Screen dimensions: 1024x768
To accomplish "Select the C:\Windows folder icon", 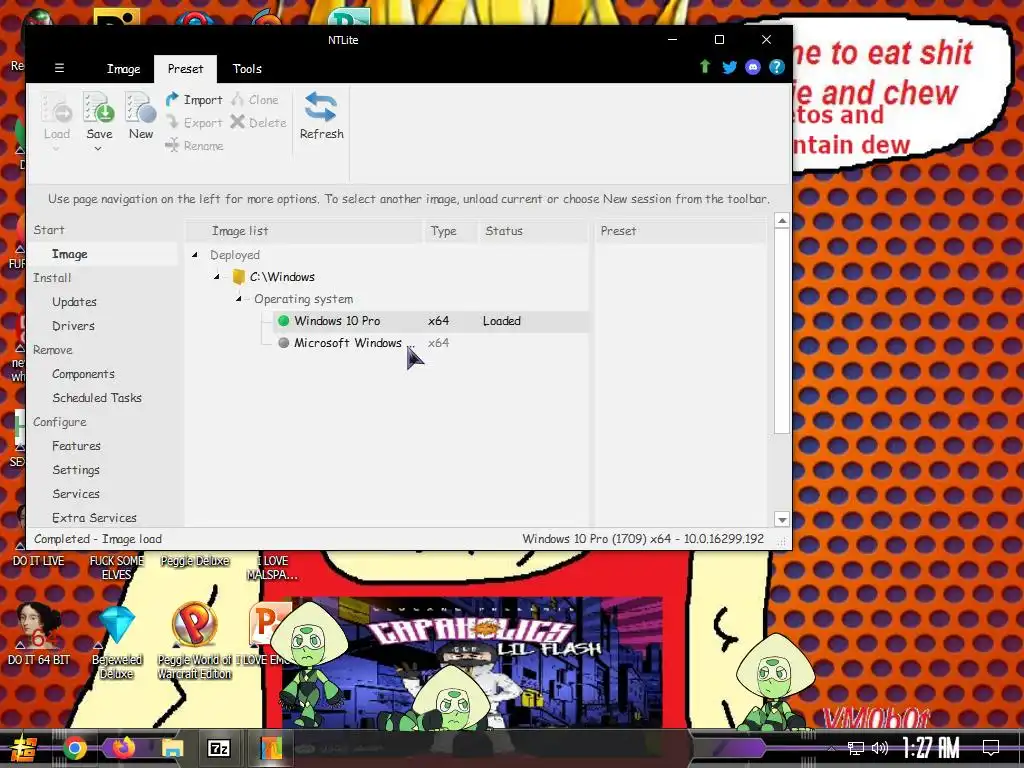I will coord(238,277).
